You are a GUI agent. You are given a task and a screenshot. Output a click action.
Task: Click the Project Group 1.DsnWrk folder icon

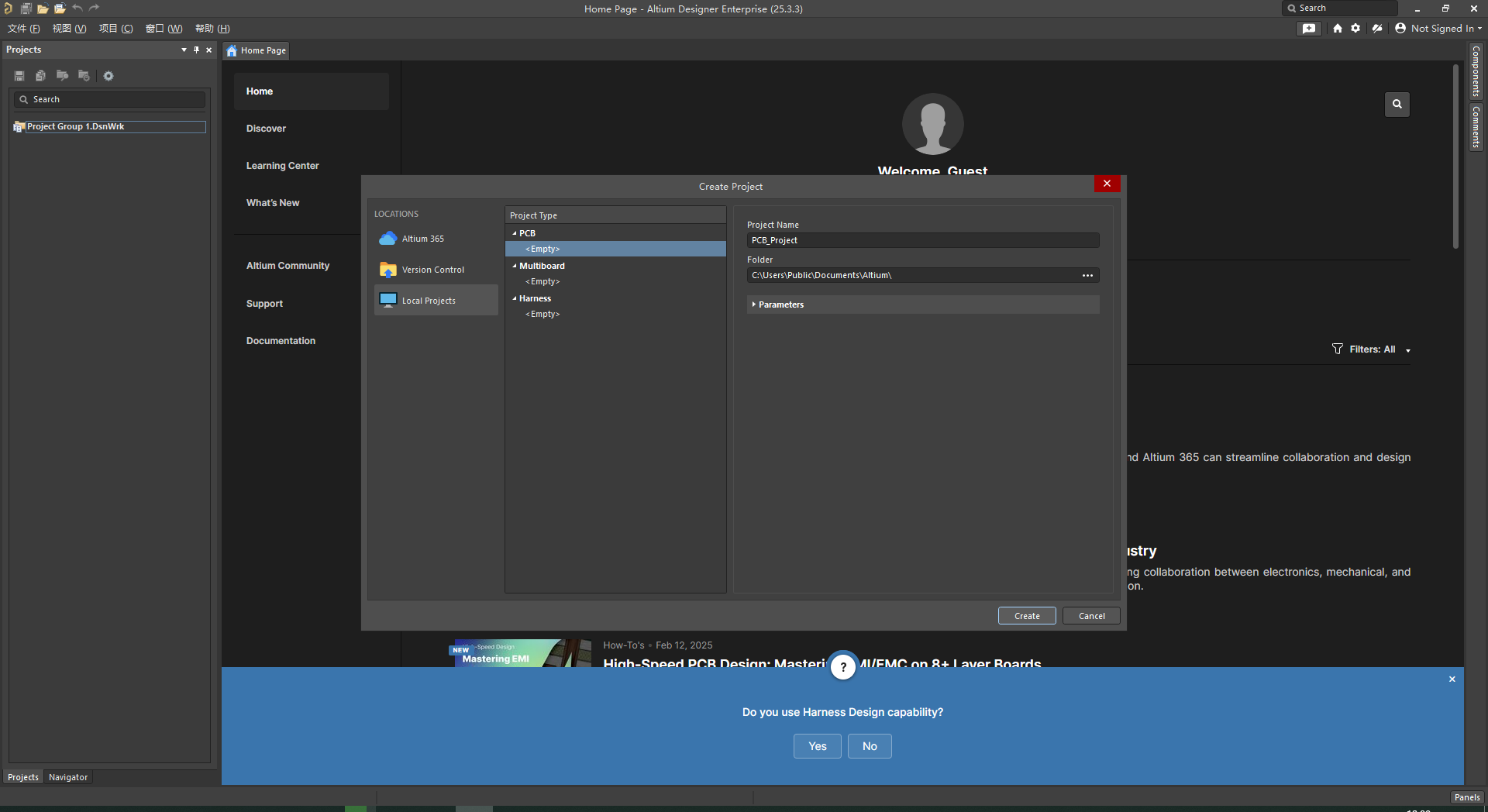(19, 127)
